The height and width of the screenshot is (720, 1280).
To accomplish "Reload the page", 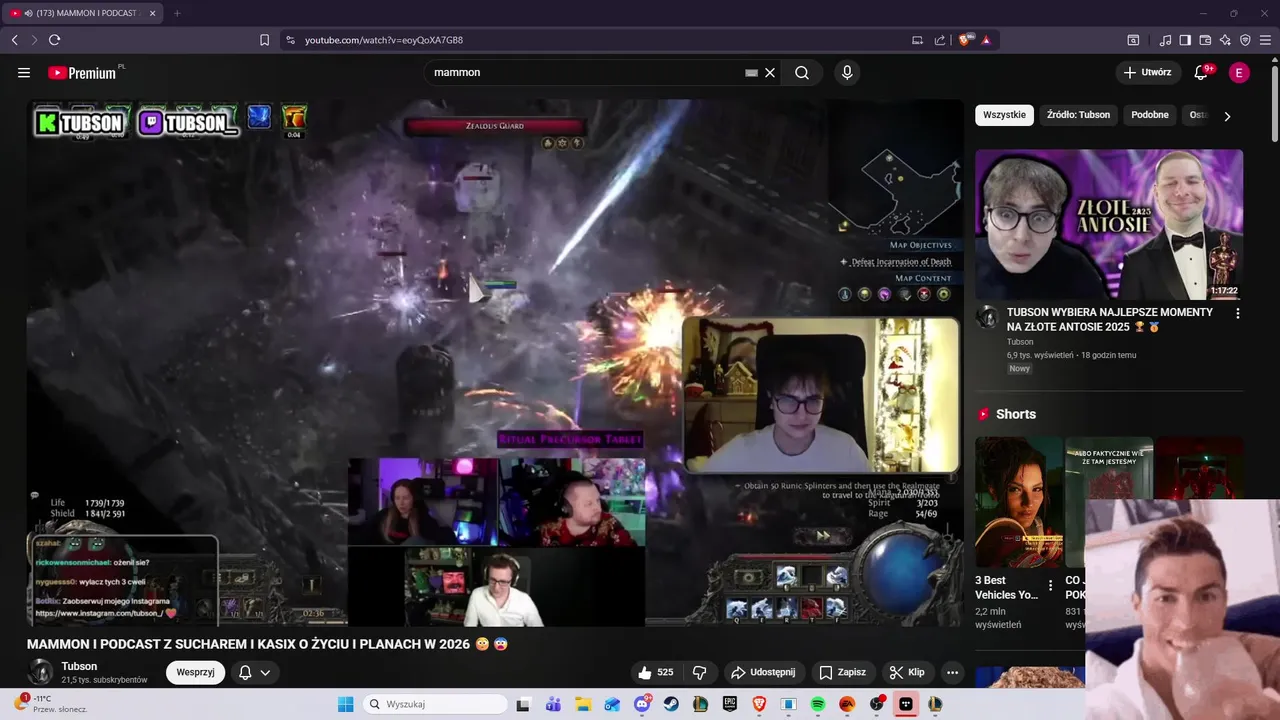I will click(x=54, y=40).
